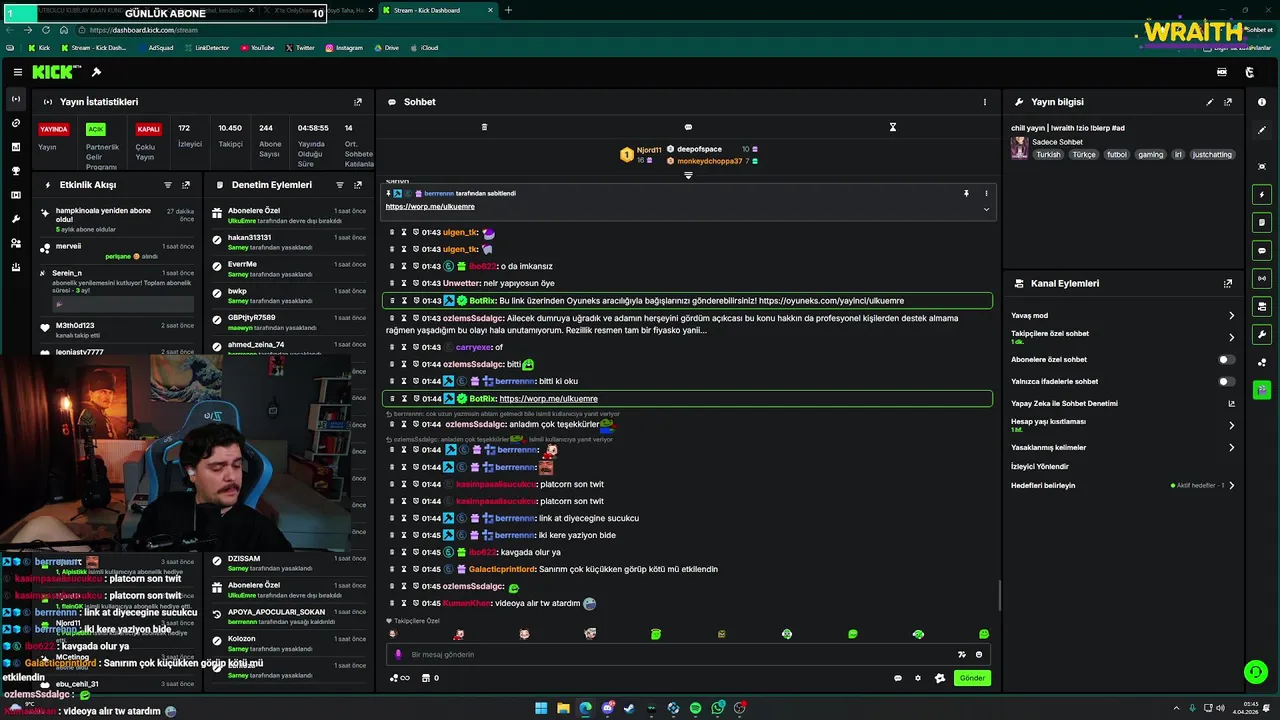Pop out the Kanal Eylemleri panel
The height and width of the screenshot is (720, 1280).
1228,284
